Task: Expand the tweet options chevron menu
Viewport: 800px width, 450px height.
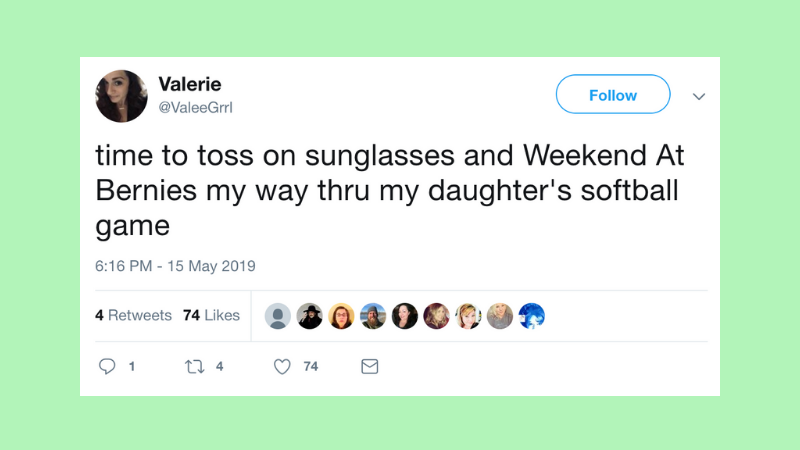Action: pos(699,96)
